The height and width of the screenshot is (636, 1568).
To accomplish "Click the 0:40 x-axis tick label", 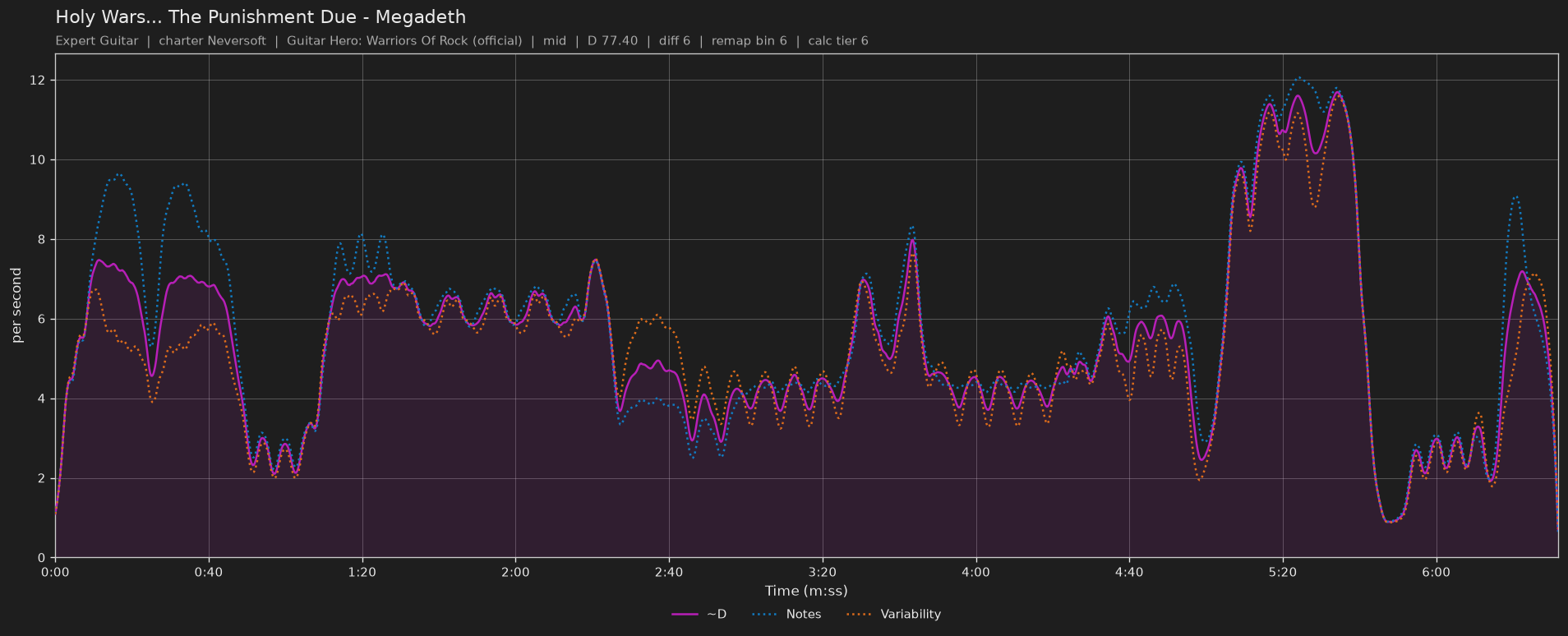I will (209, 572).
